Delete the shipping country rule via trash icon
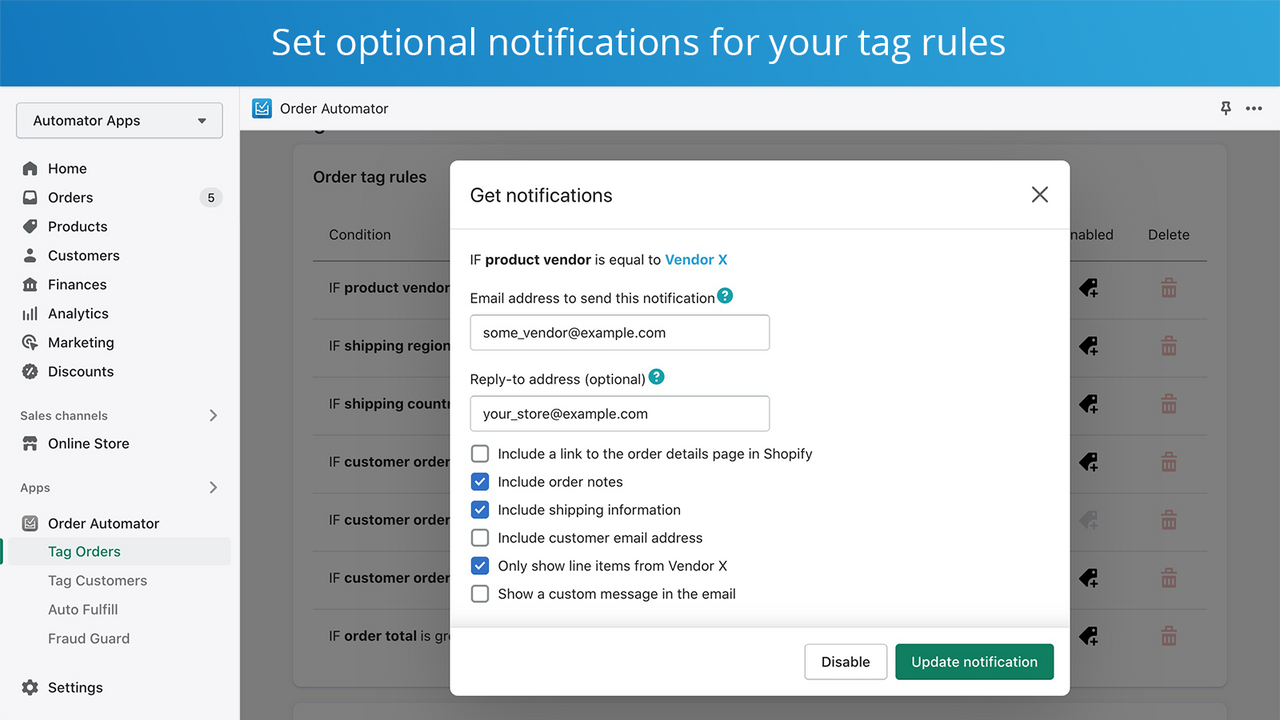1280x720 pixels. [1168, 404]
